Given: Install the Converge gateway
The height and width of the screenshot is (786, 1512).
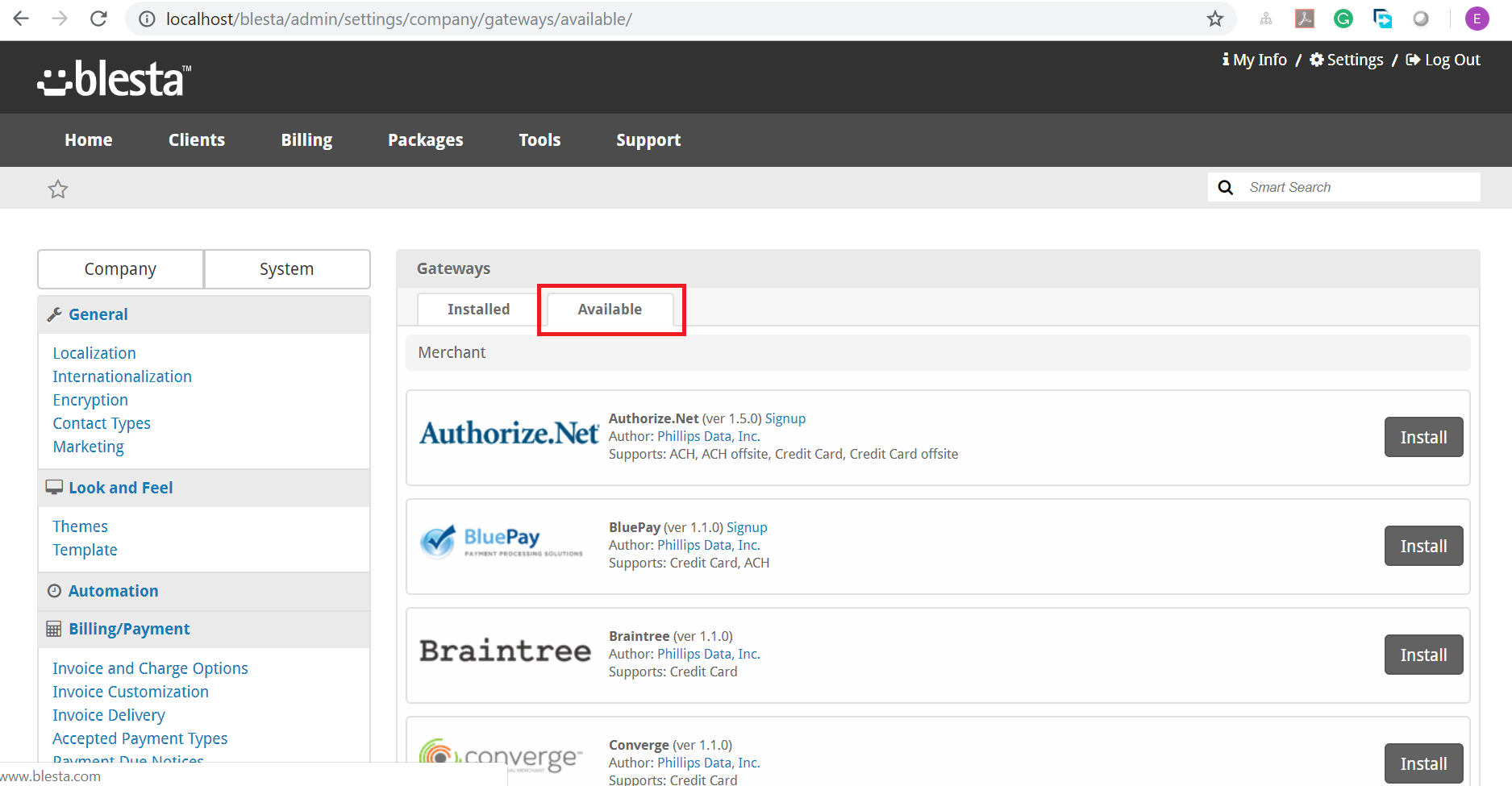Looking at the screenshot, I should point(1423,763).
